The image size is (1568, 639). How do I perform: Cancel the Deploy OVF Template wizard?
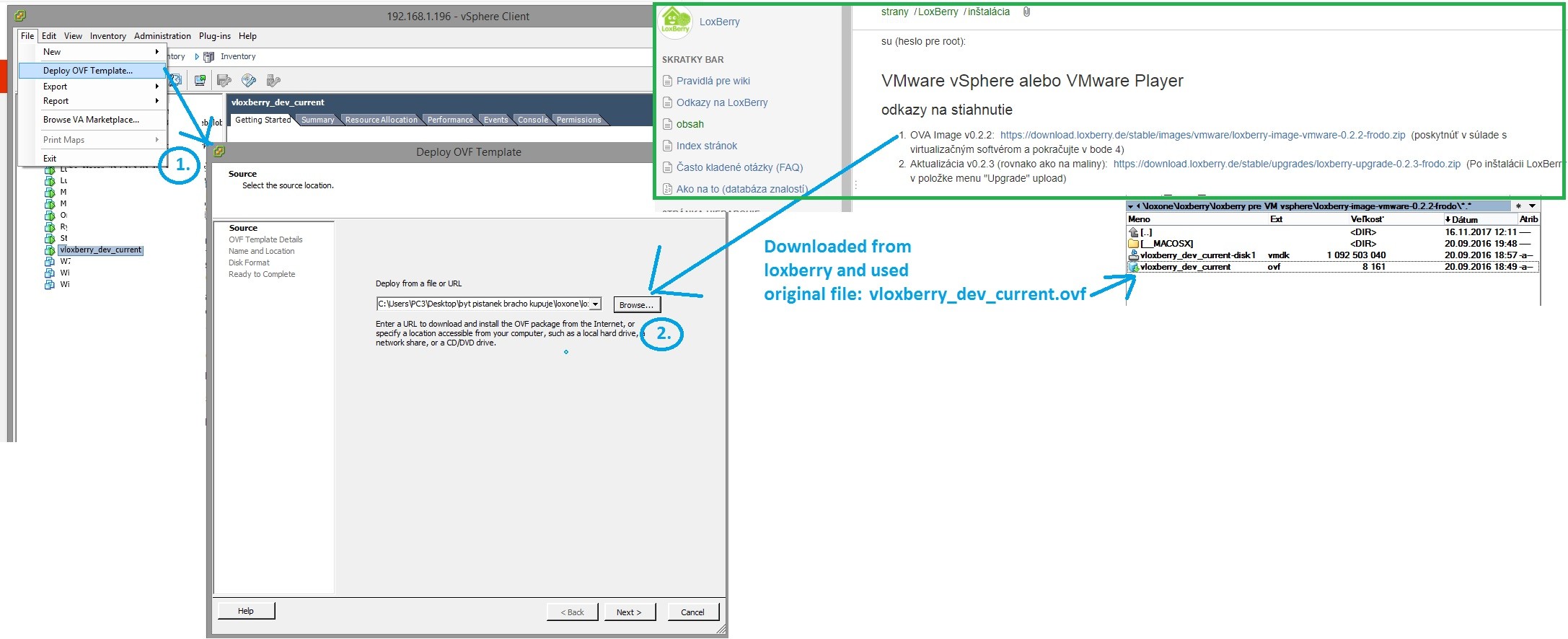coord(692,612)
